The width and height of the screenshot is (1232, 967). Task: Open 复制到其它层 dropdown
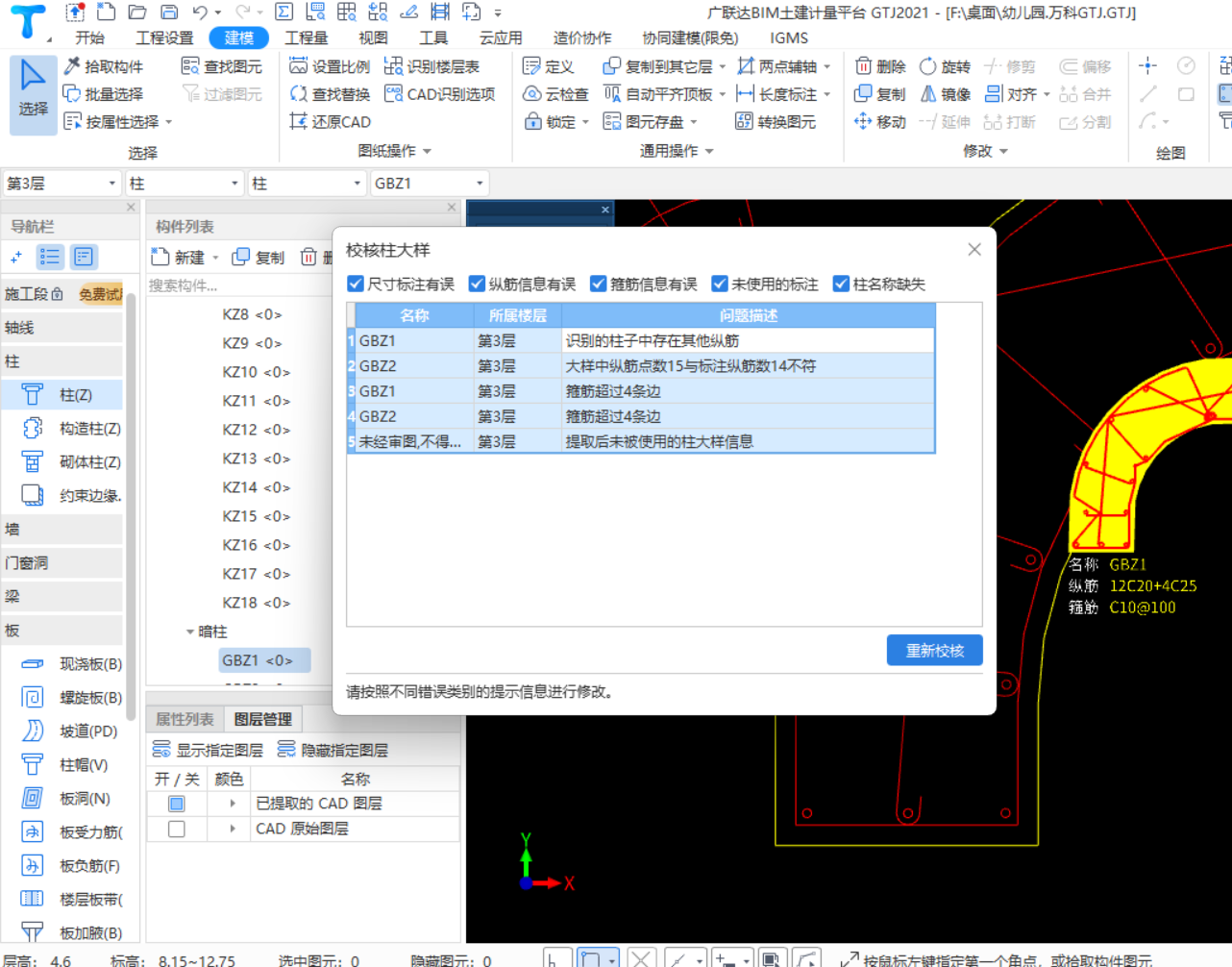click(723, 66)
